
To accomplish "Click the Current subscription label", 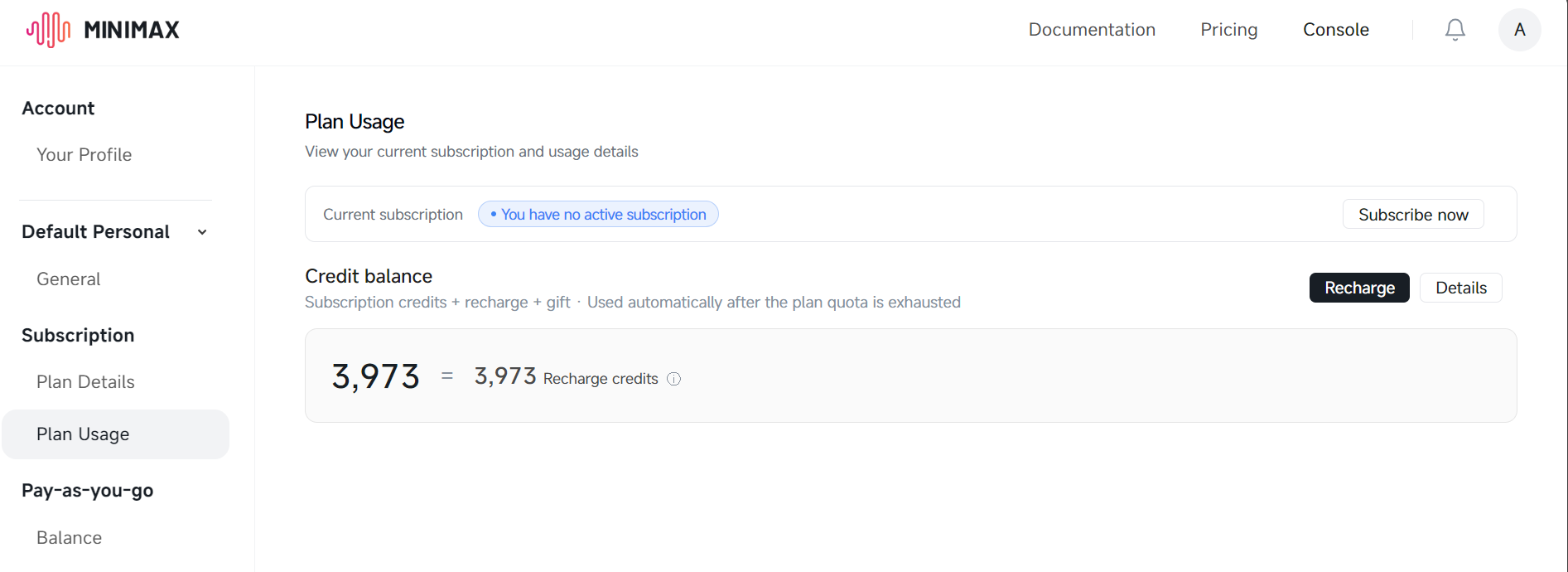I will click(x=393, y=215).
